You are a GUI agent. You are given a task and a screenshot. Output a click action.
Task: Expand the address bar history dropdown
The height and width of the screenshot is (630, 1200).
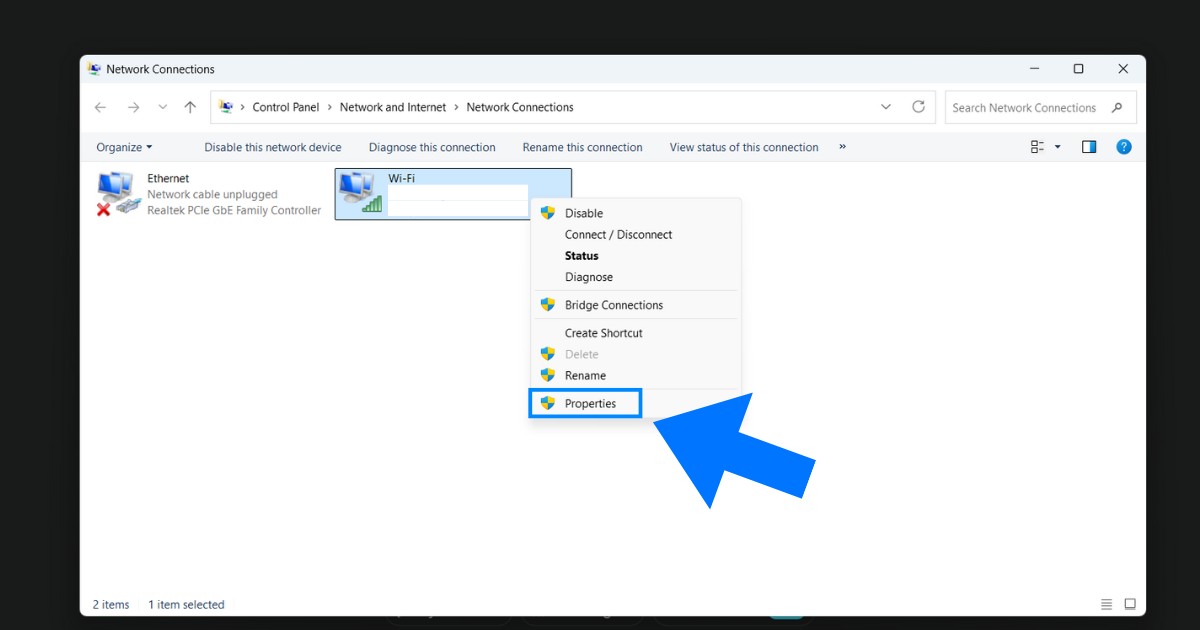[886, 107]
